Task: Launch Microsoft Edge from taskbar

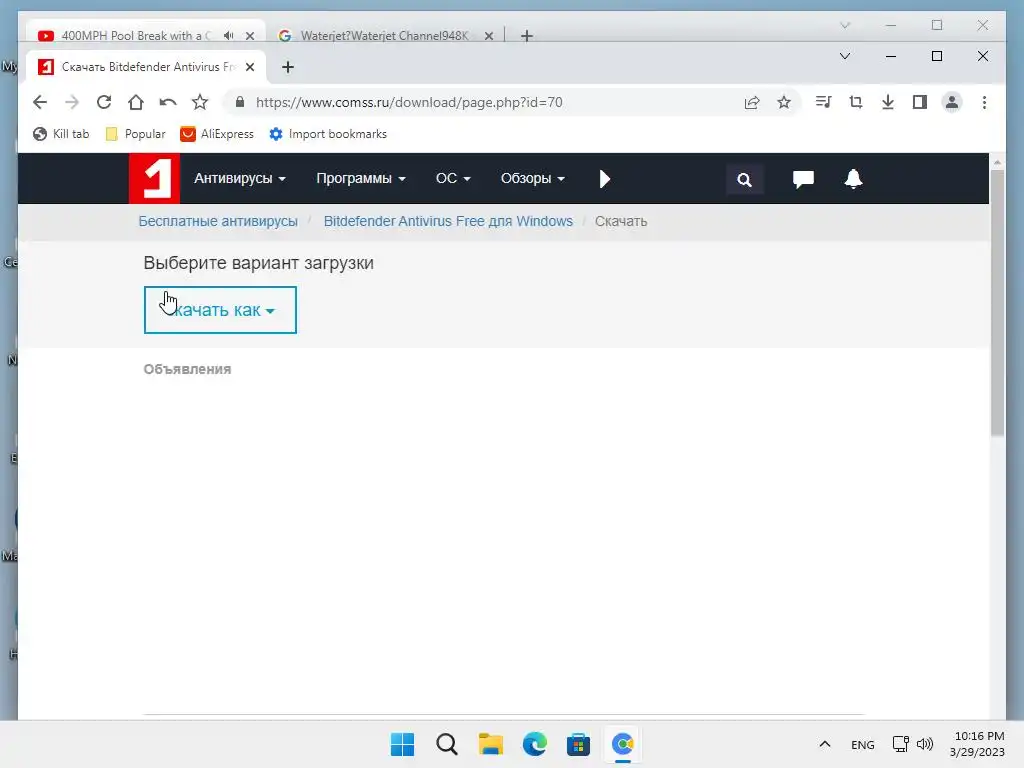Action: click(x=534, y=744)
